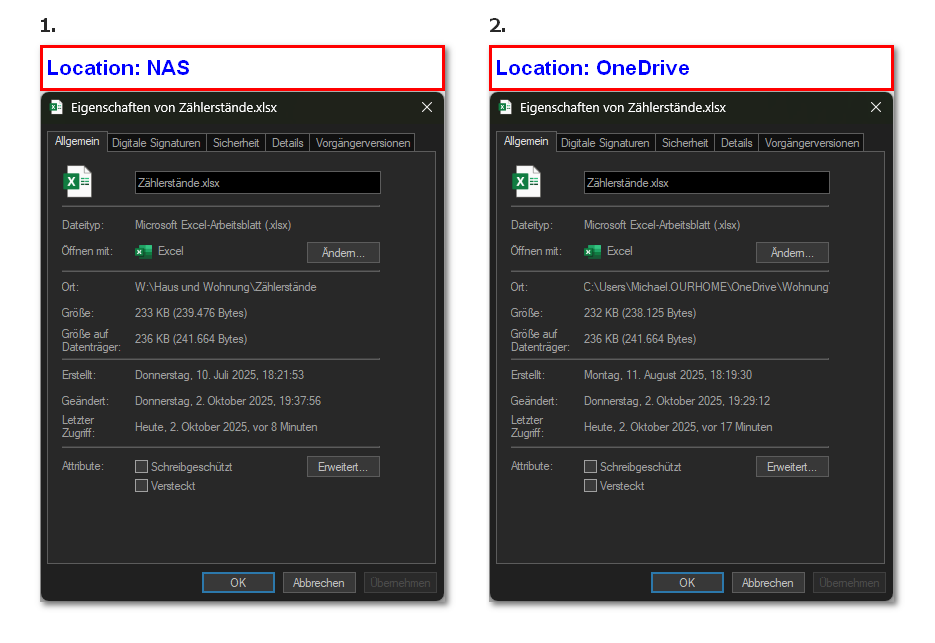Screen dimensions: 935x643
Task: Enable Schreibgeschützt checkbox in the OneDrive dialog
Action: click(591, 467)
